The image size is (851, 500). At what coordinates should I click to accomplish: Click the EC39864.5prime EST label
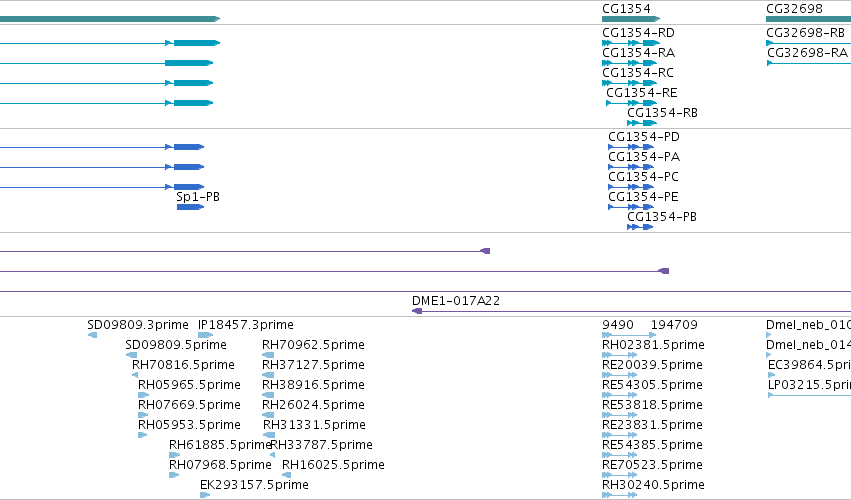(809, 365)
